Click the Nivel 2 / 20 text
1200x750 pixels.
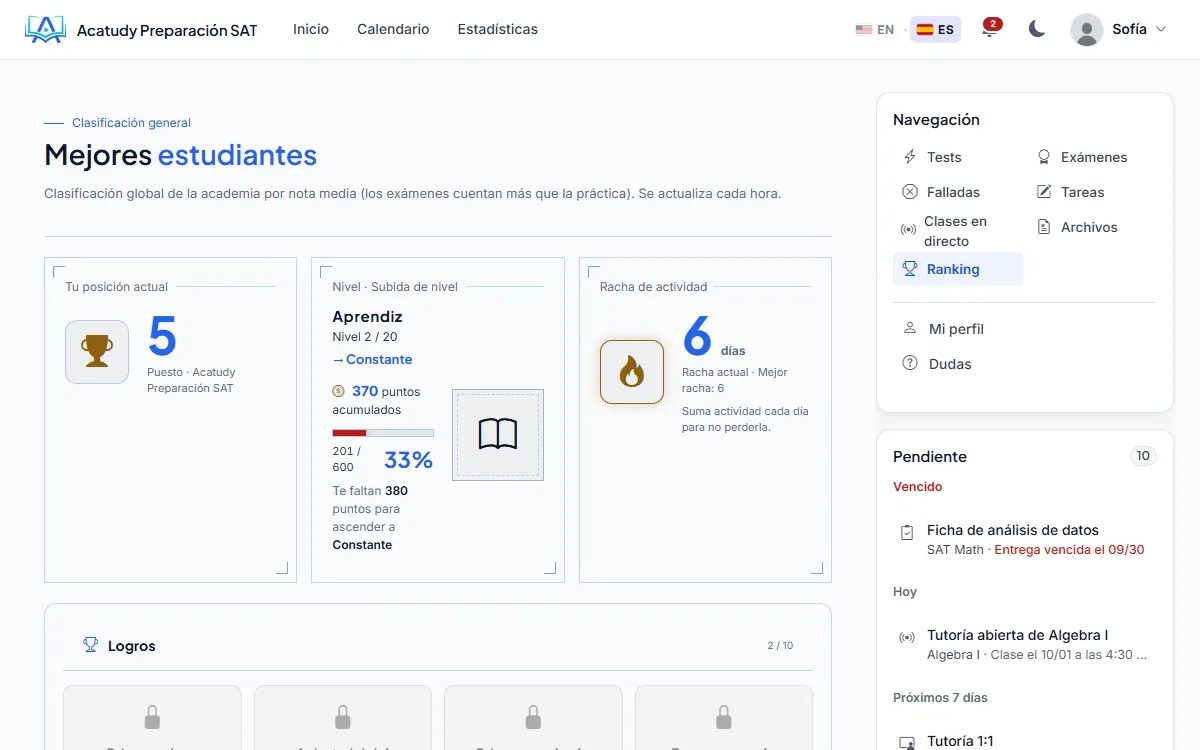click(x=365, y=337)
